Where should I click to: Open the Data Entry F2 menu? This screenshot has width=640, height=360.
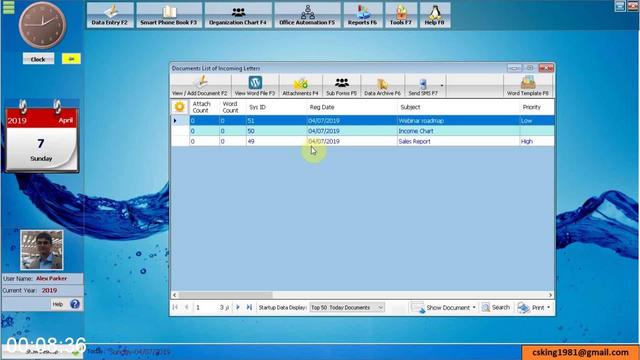(110, 15)
